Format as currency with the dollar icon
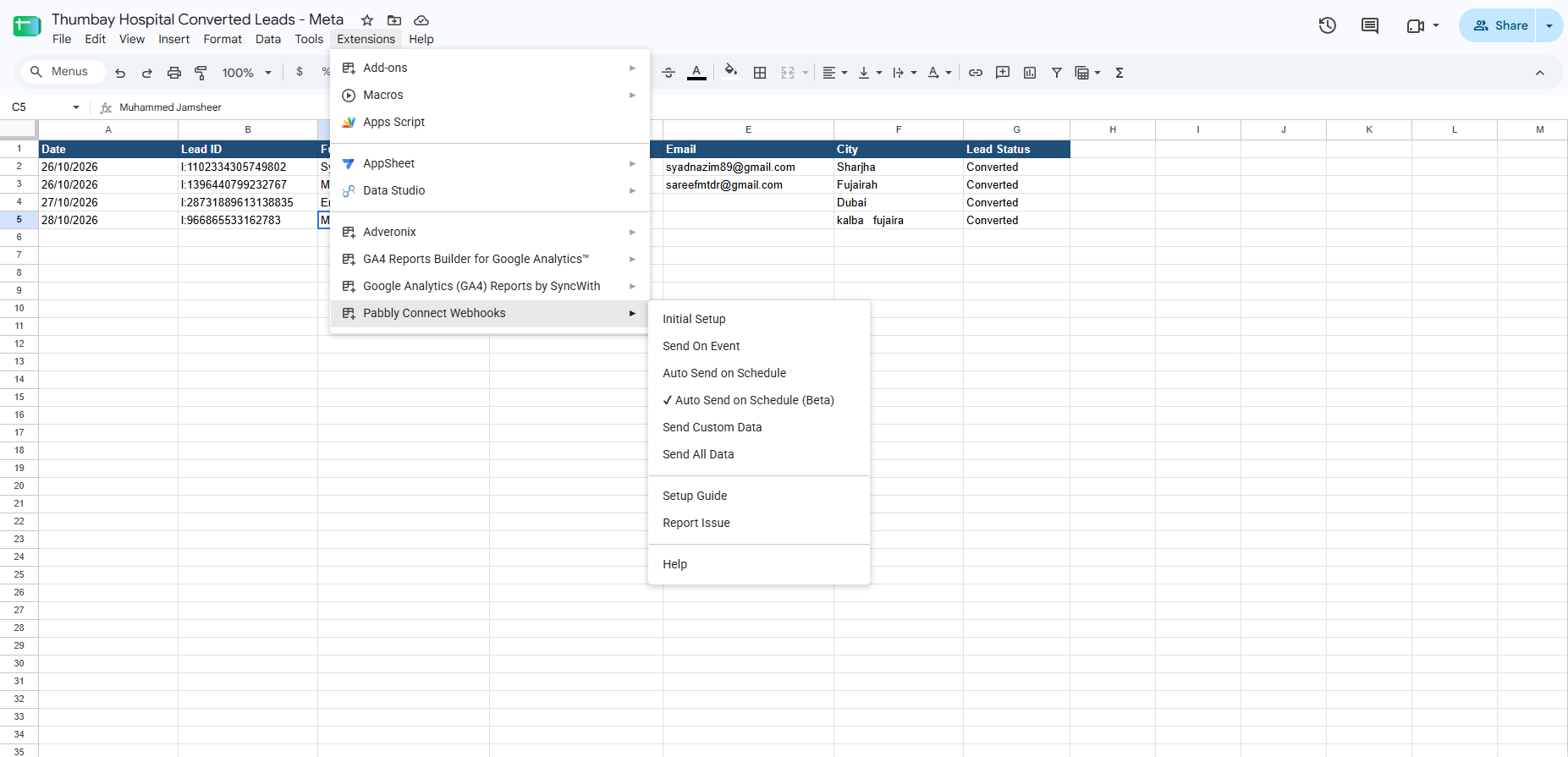 [300, 73]
